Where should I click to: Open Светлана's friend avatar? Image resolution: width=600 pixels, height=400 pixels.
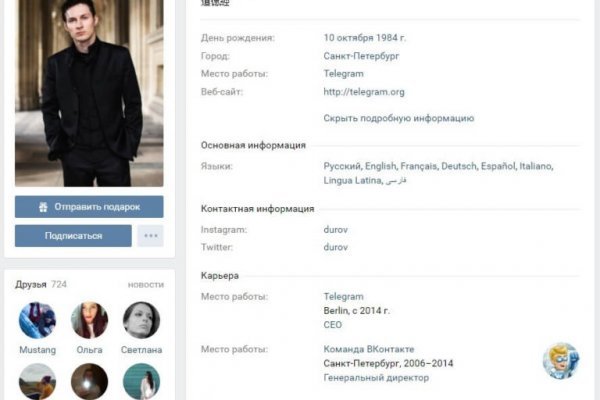pyautogui.click(x=141, y=320)
